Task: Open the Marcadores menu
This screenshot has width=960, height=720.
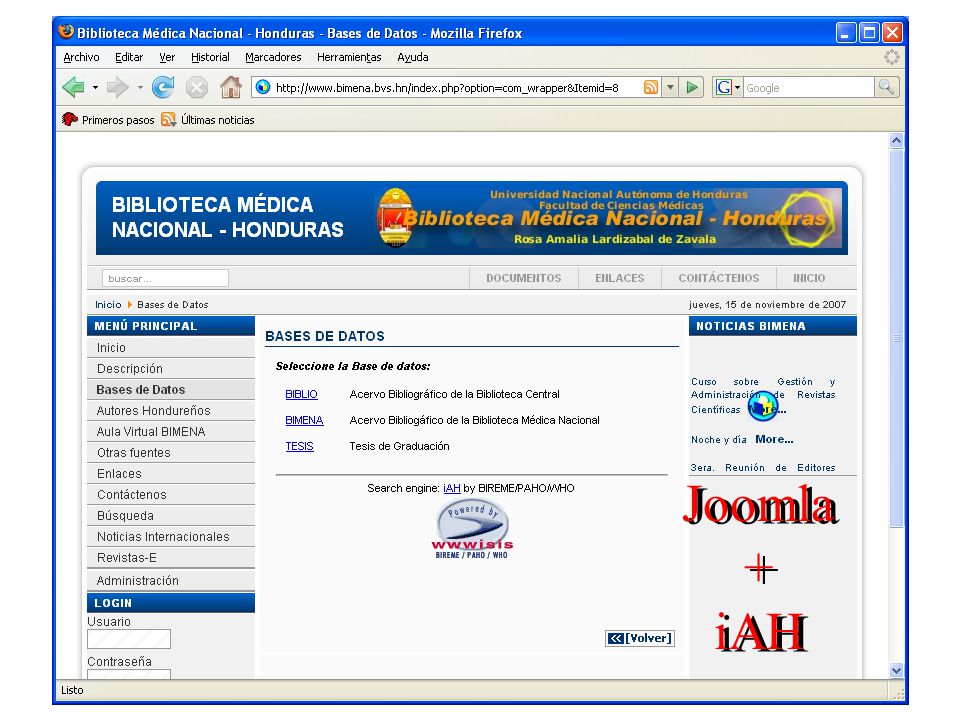Action: pyautogui.click(x=273, y=57)
